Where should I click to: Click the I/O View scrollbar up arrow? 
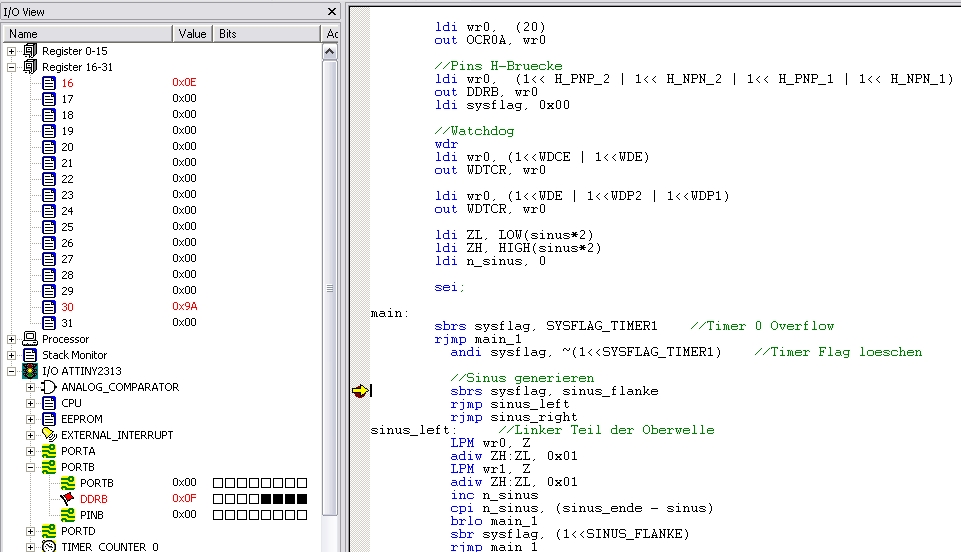click(x=330, y=51)
